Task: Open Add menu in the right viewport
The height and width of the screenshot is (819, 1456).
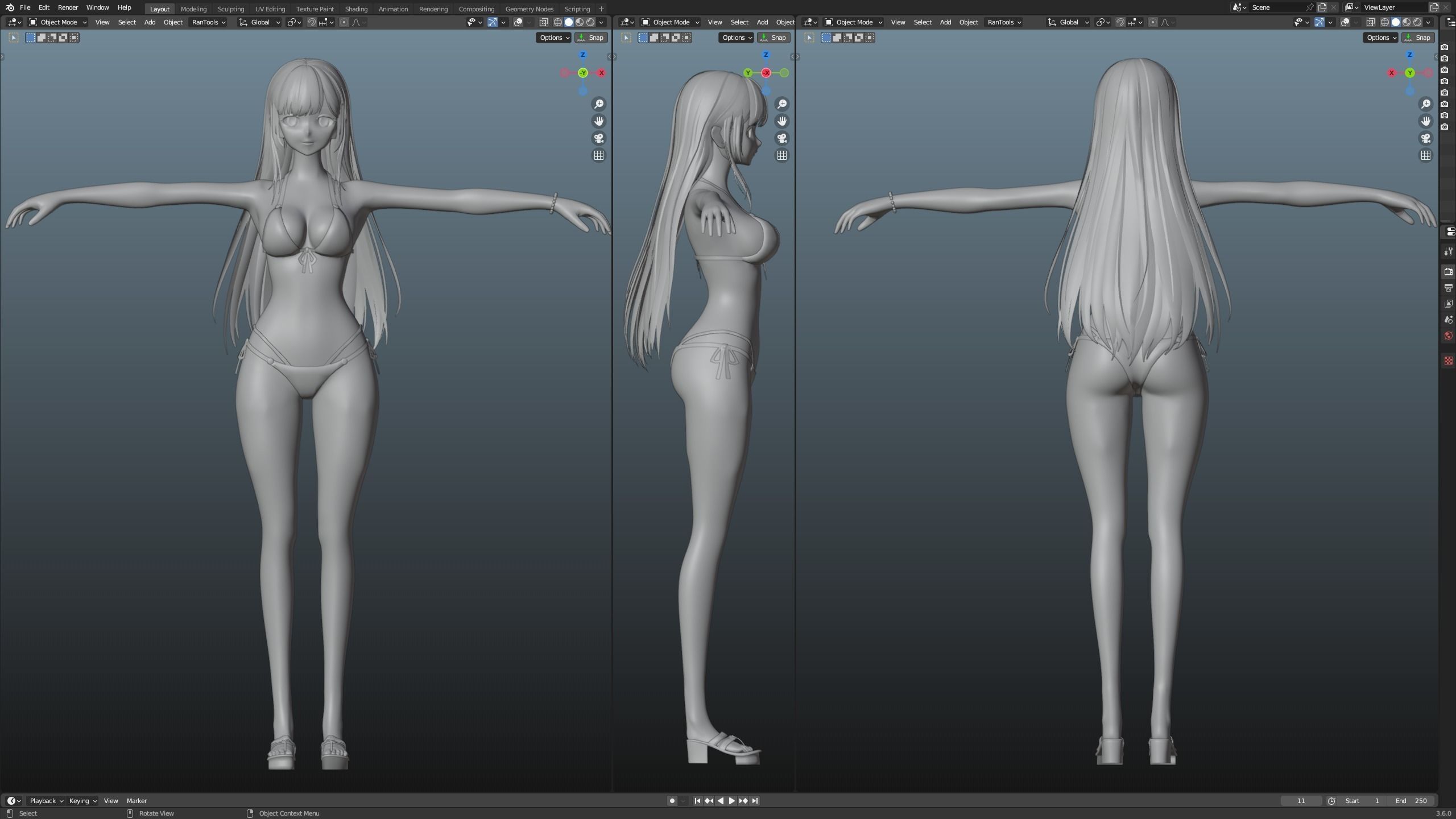Action: pos(945,22)
